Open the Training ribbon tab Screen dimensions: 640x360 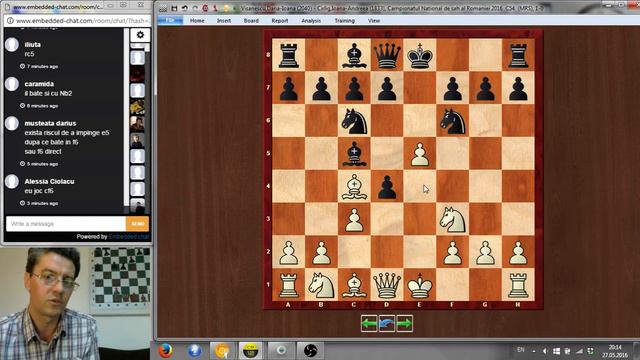[x=344, y=20]
